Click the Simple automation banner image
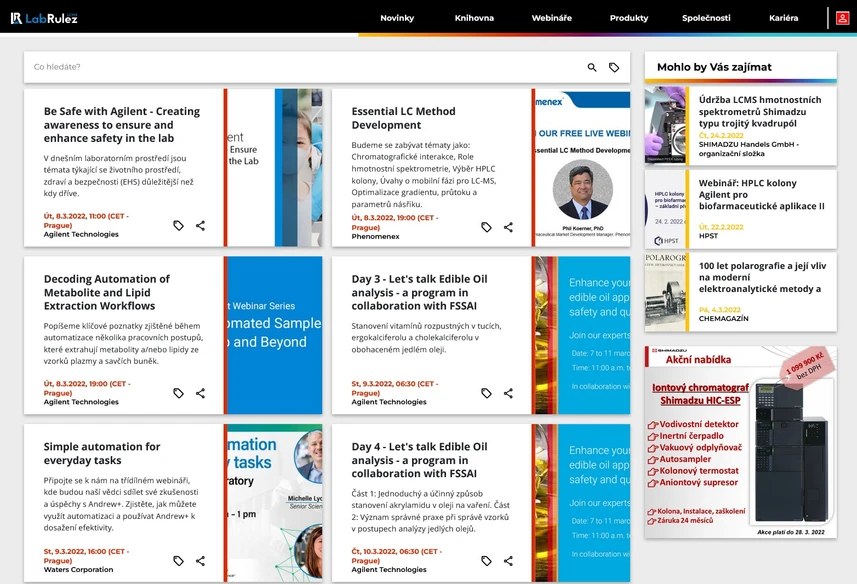857x584 pixels. (274, 503)
